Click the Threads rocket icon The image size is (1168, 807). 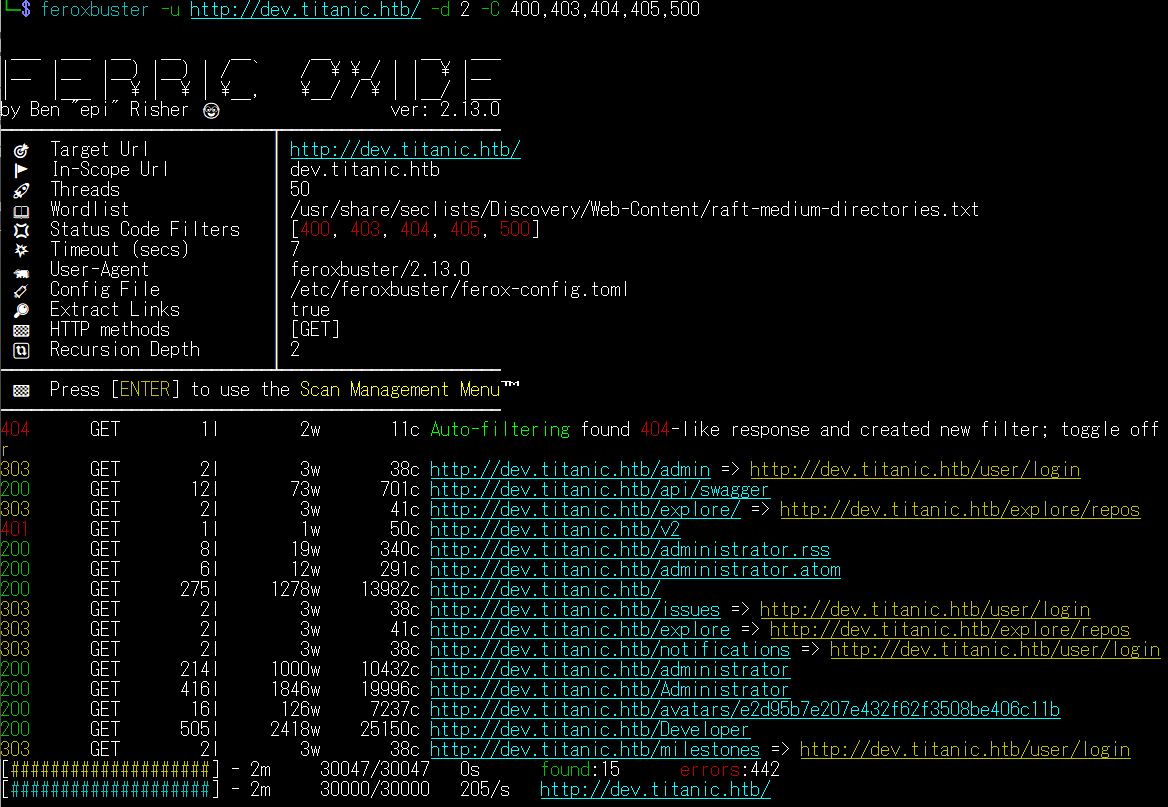tap(21, 190)
